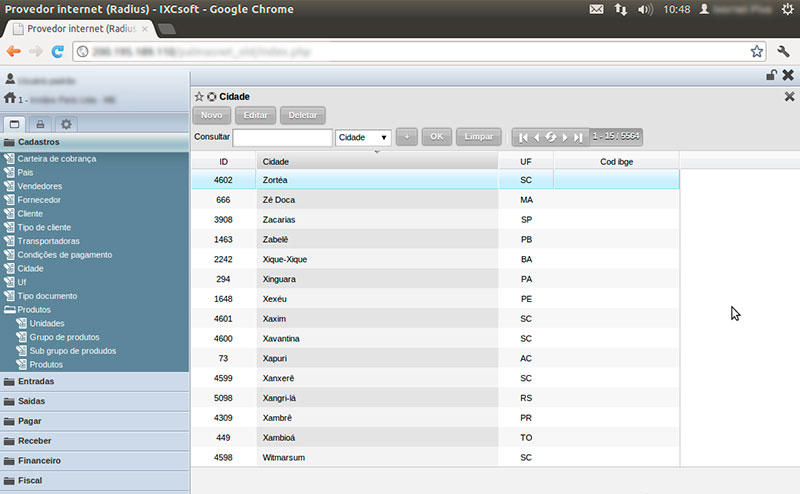
Task: Select the gear icon sidebar tab
Action: click(66, 124)
